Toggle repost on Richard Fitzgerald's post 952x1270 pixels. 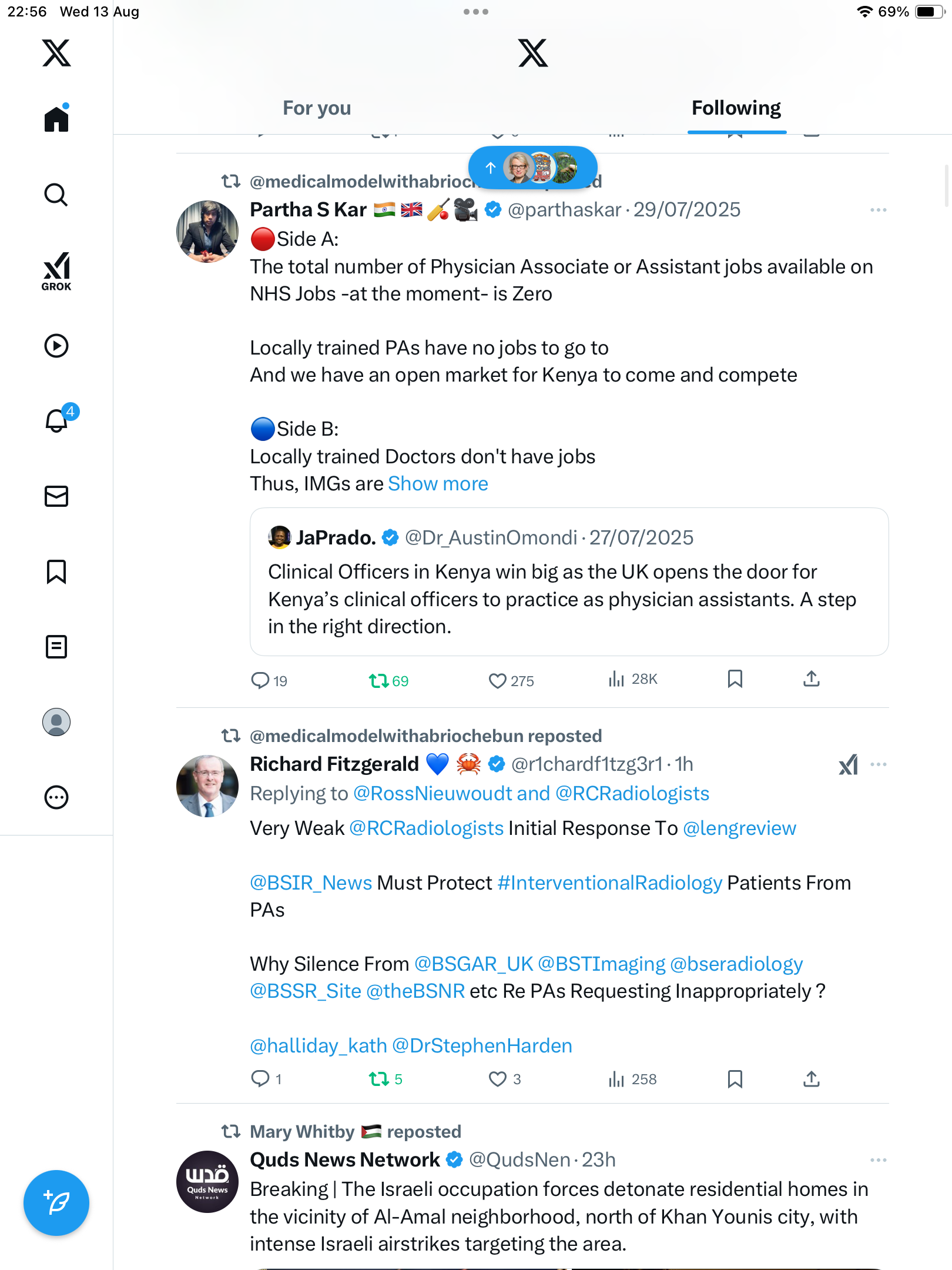coord(379,1079)
